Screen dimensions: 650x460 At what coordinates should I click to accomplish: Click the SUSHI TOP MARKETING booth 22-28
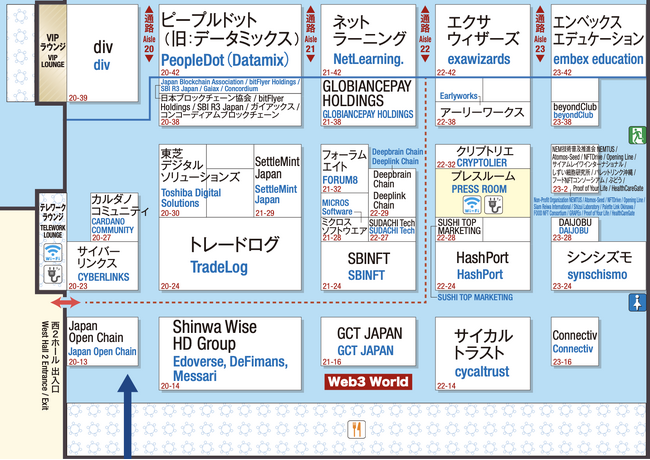459,229
